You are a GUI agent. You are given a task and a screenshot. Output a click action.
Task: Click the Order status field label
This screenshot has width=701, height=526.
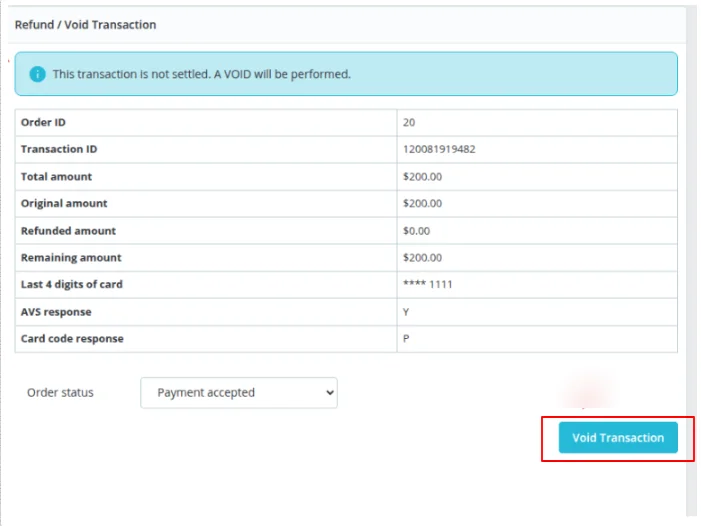tap(60, 393)
